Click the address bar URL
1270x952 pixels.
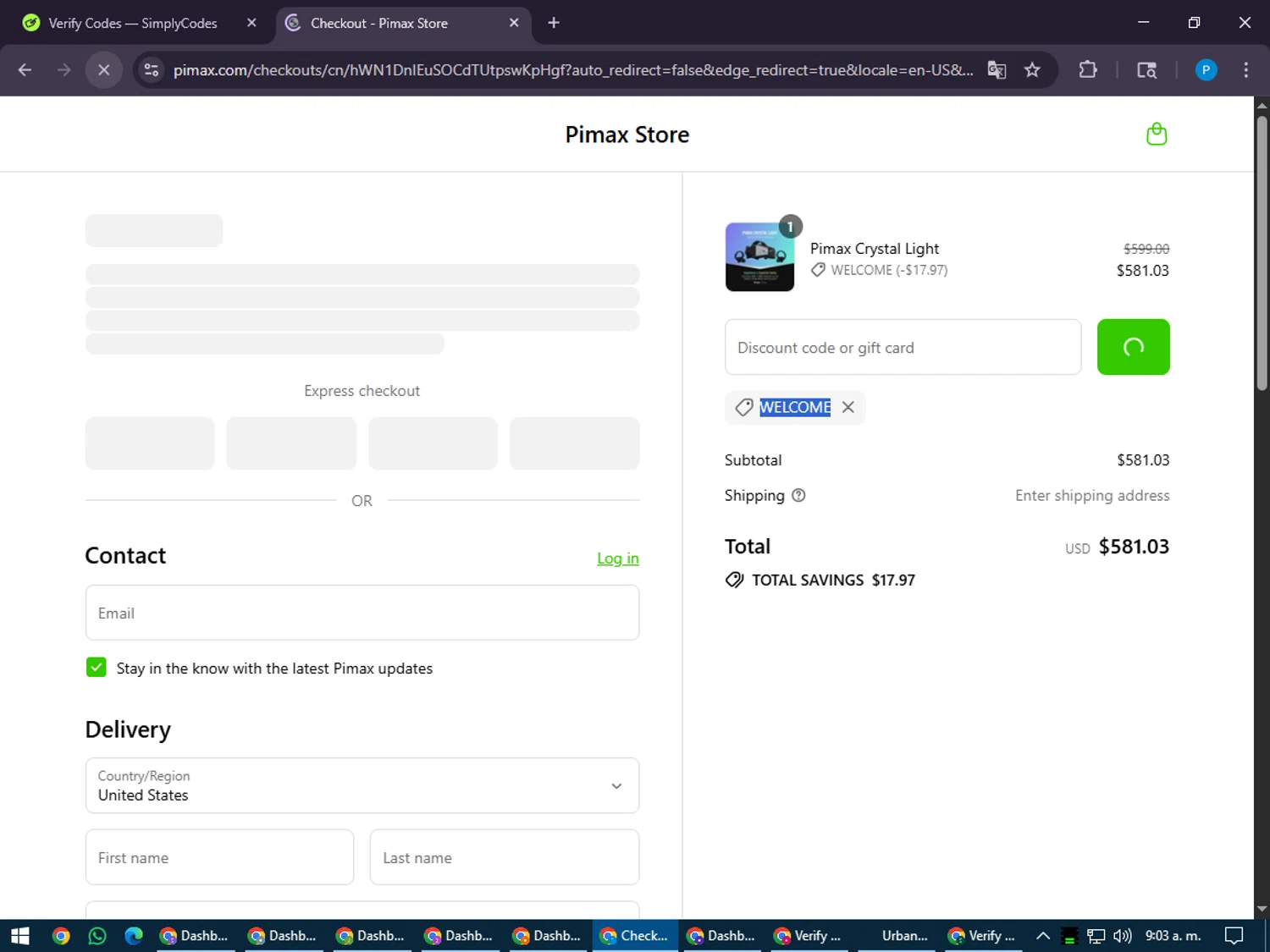[x=573, y=69]
